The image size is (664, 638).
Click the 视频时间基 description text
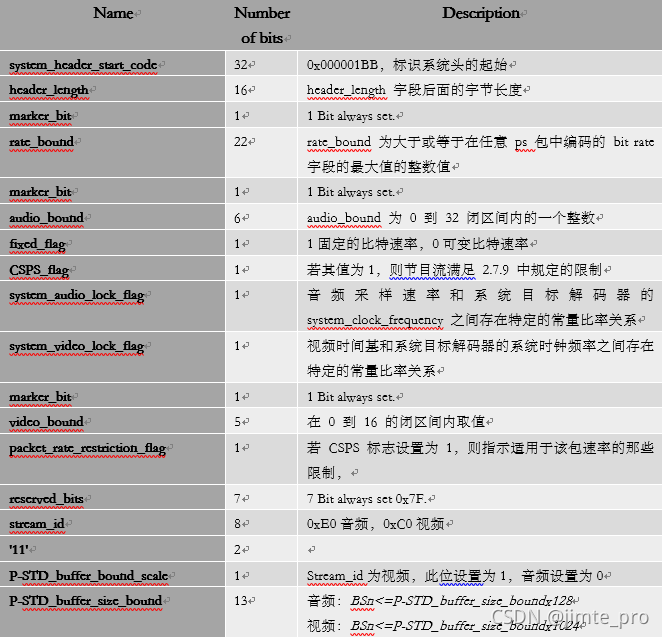click(480, 358)
